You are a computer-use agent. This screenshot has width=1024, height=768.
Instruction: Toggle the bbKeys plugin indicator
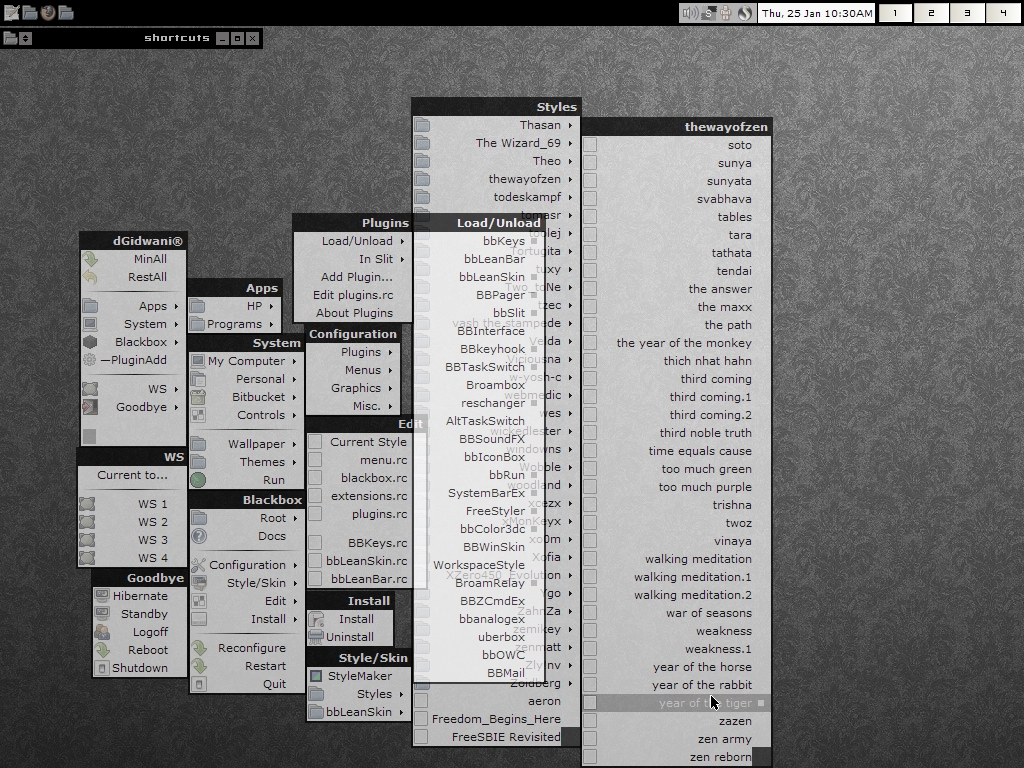[x=534, y=241]
